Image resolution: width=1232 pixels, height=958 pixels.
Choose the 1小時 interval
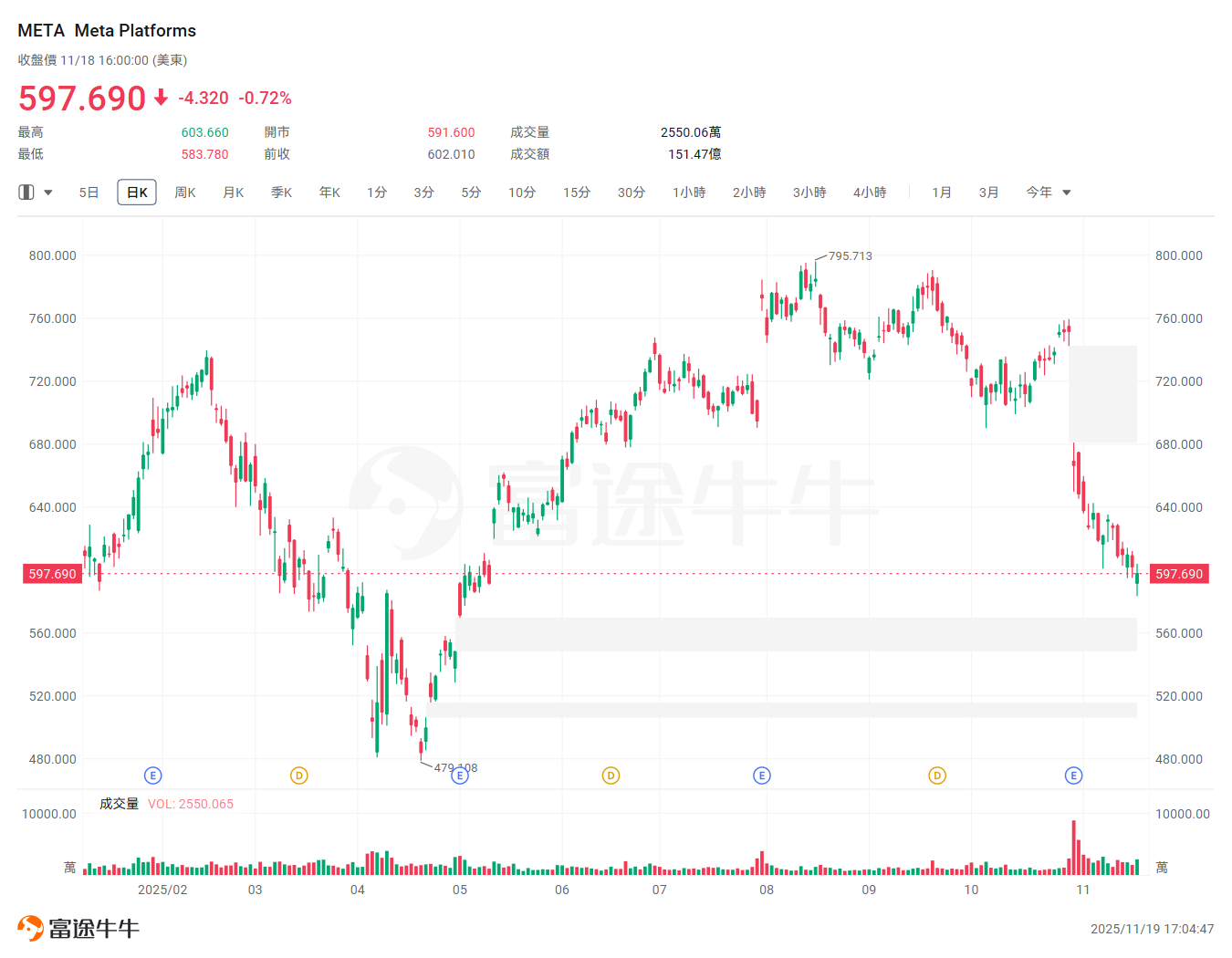tap(689, 193)
